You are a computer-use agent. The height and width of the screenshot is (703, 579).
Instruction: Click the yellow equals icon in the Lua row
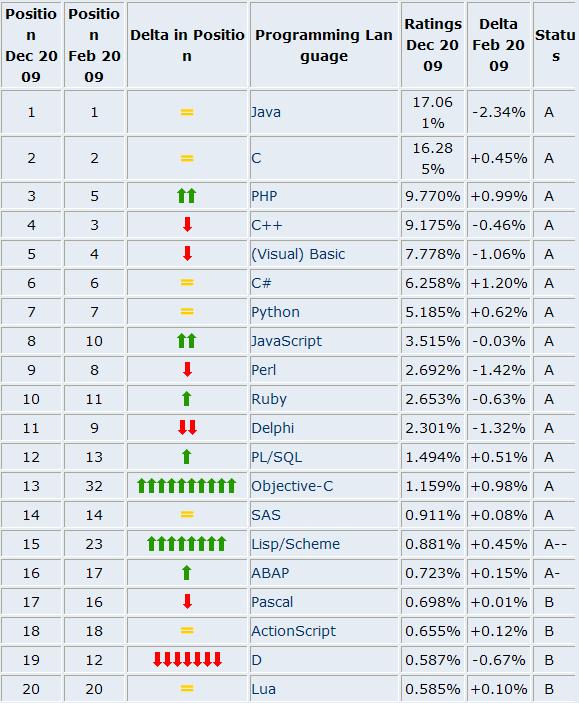[187, 688]
